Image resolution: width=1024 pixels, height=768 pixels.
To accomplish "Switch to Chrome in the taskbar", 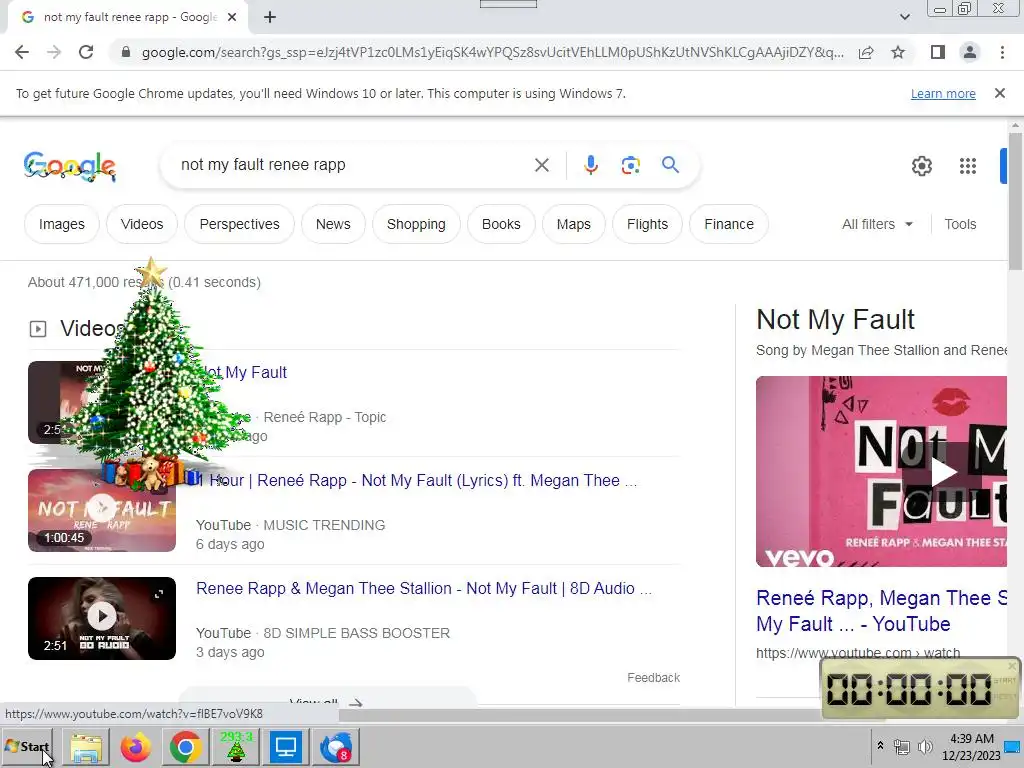I will tap(185, 747).
